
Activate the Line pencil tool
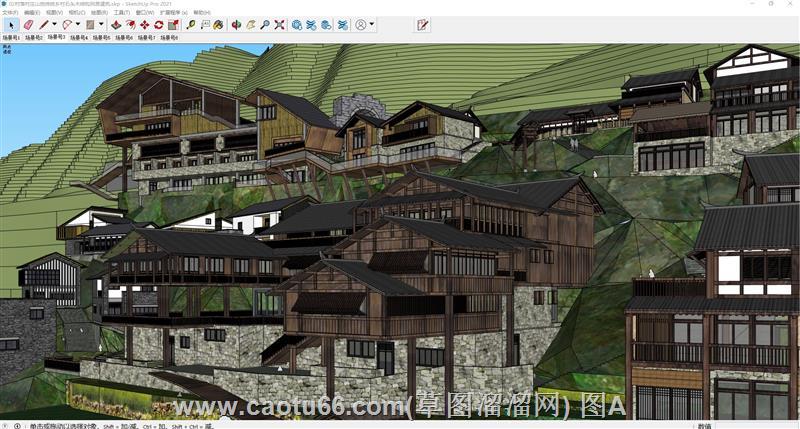coord(44,24)
